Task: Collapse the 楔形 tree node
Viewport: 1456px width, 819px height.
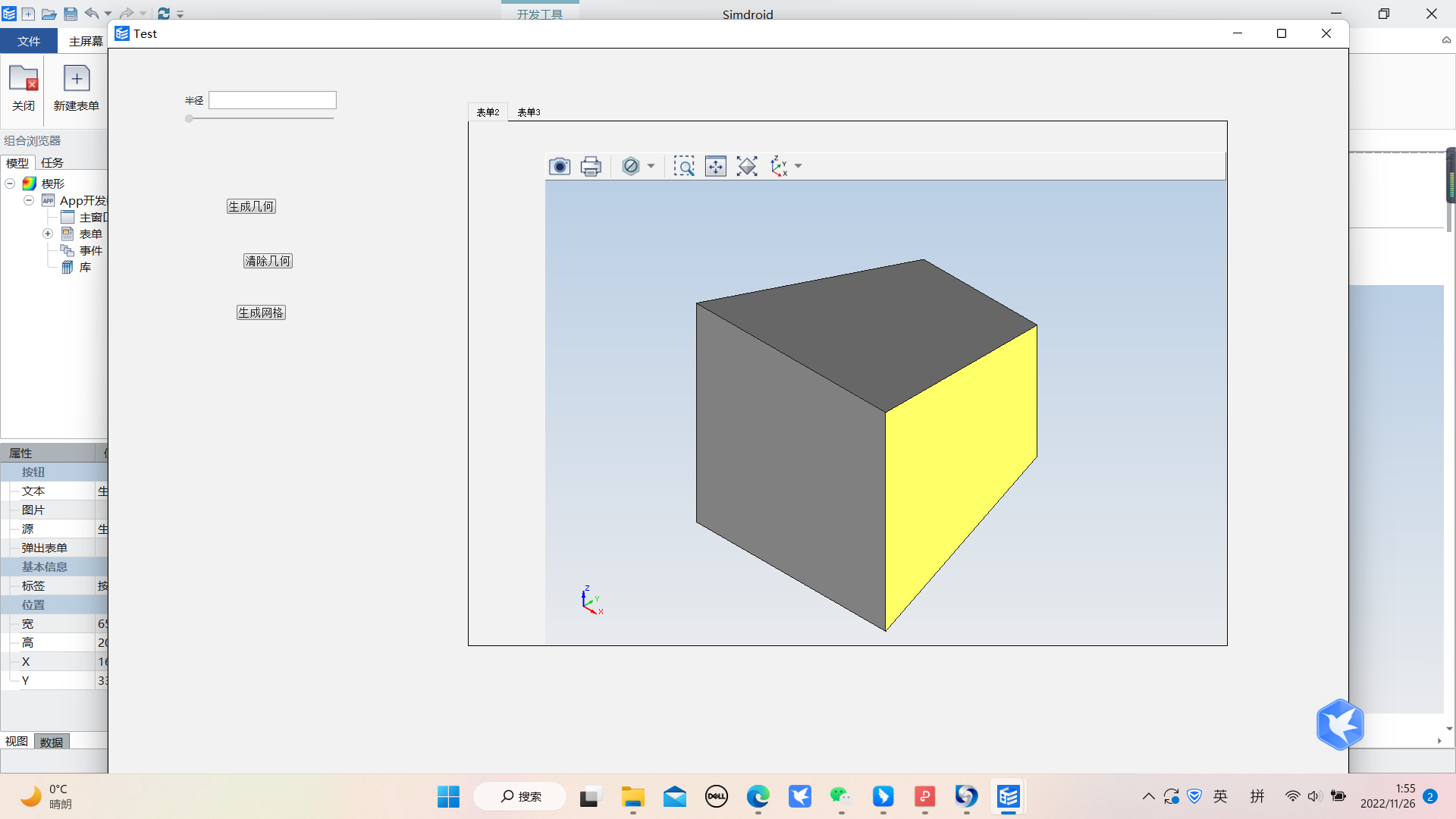Action: (x=10, y=184)
